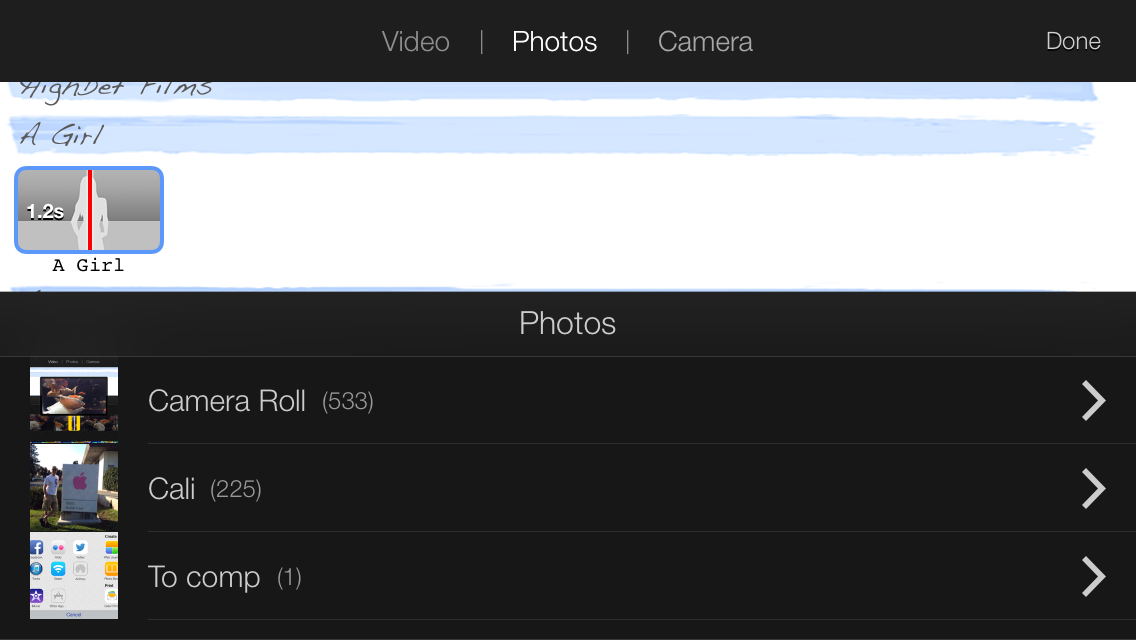The height and width of the screenshot is (640, 1136).
Task: Switch to the Video tab
Action: click(x=415, y=41)
